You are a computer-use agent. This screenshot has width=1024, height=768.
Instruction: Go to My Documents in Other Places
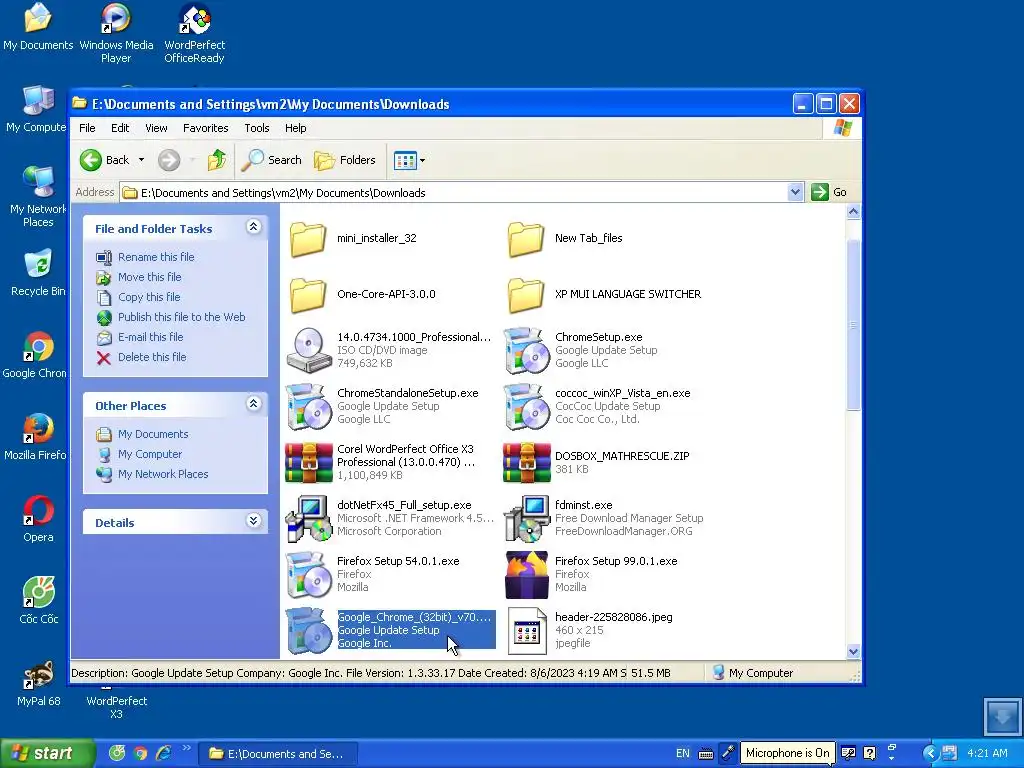tap(153, 434)
